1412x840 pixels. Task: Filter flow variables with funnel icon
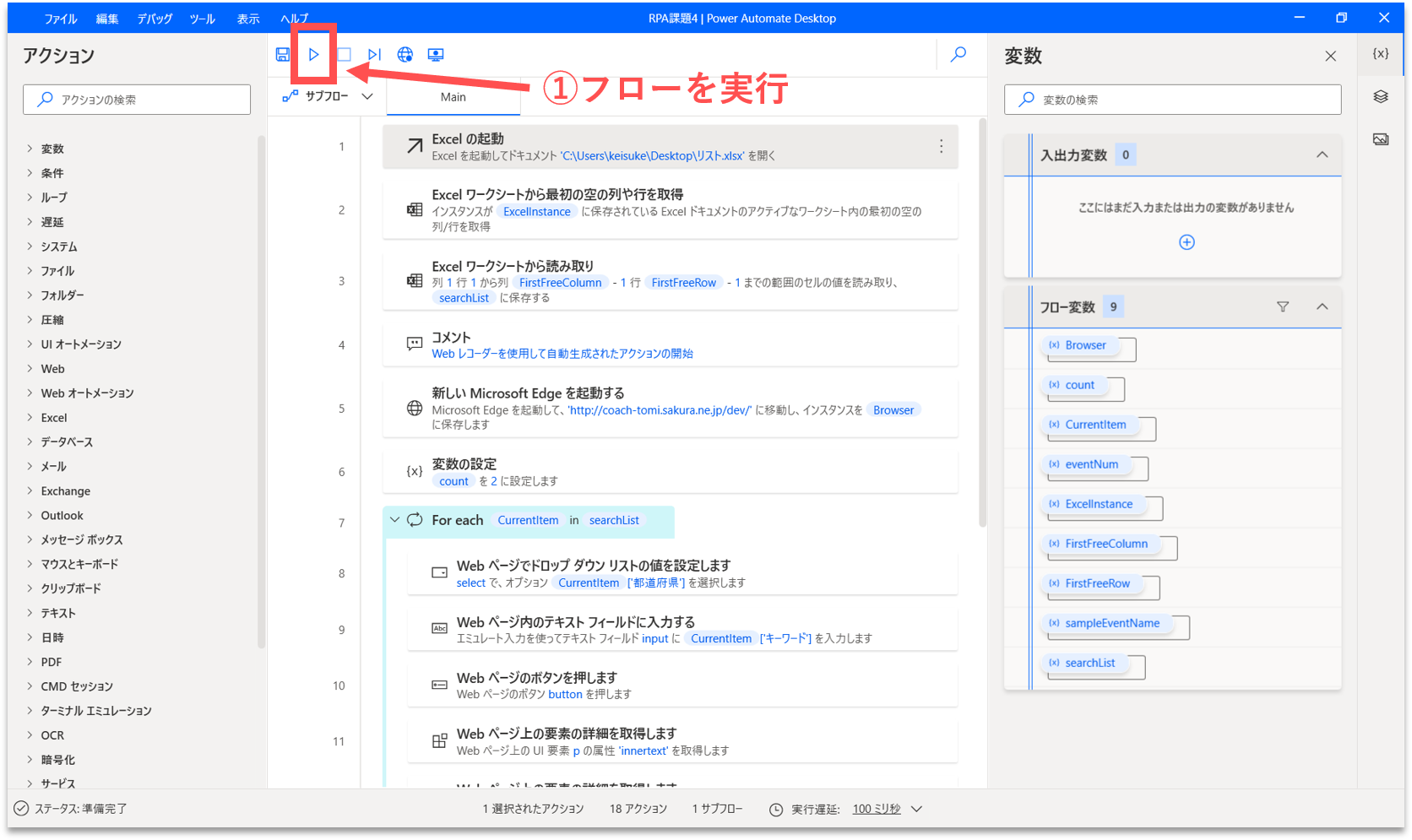tap(1283, 307)
